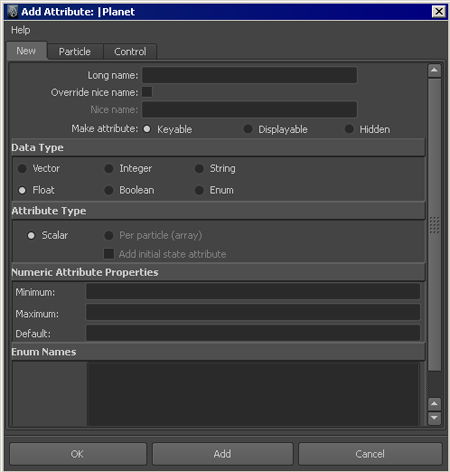Open the Help menu

pyautogui.click(x=21, y=30)
